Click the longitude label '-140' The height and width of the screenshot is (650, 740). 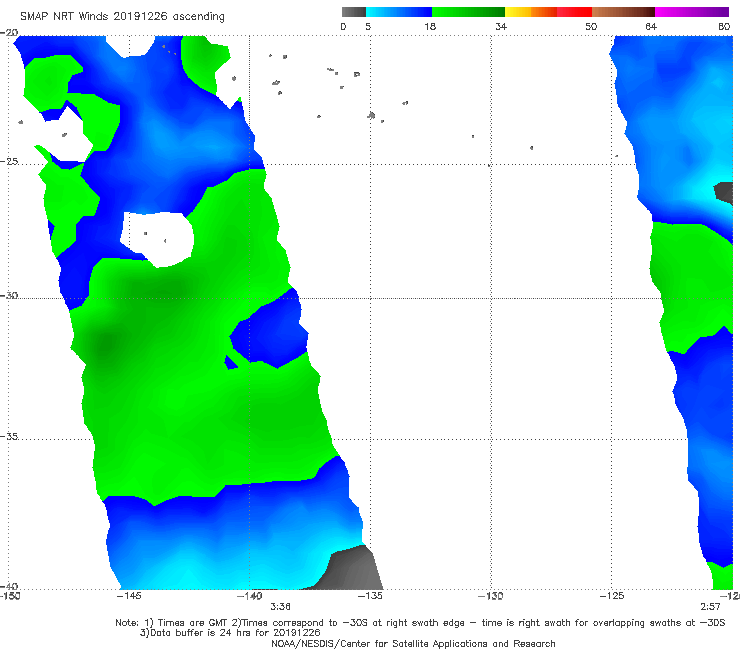pos(249,596)
